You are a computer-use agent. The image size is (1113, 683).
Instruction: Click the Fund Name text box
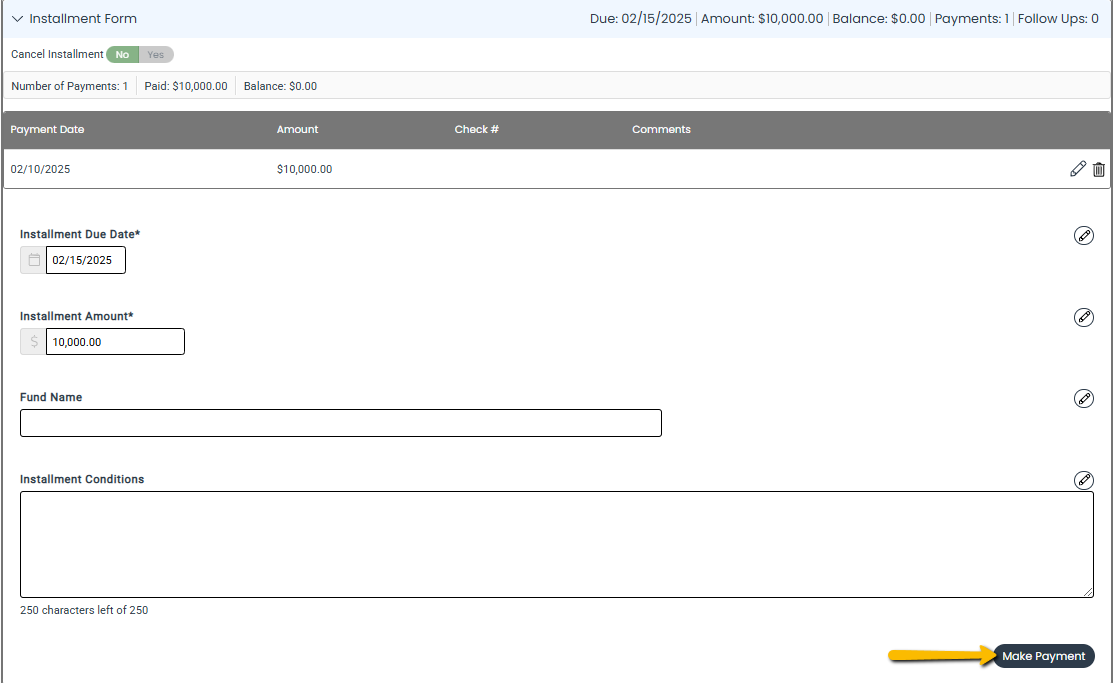pyautogui.click(x=340, y=423)
